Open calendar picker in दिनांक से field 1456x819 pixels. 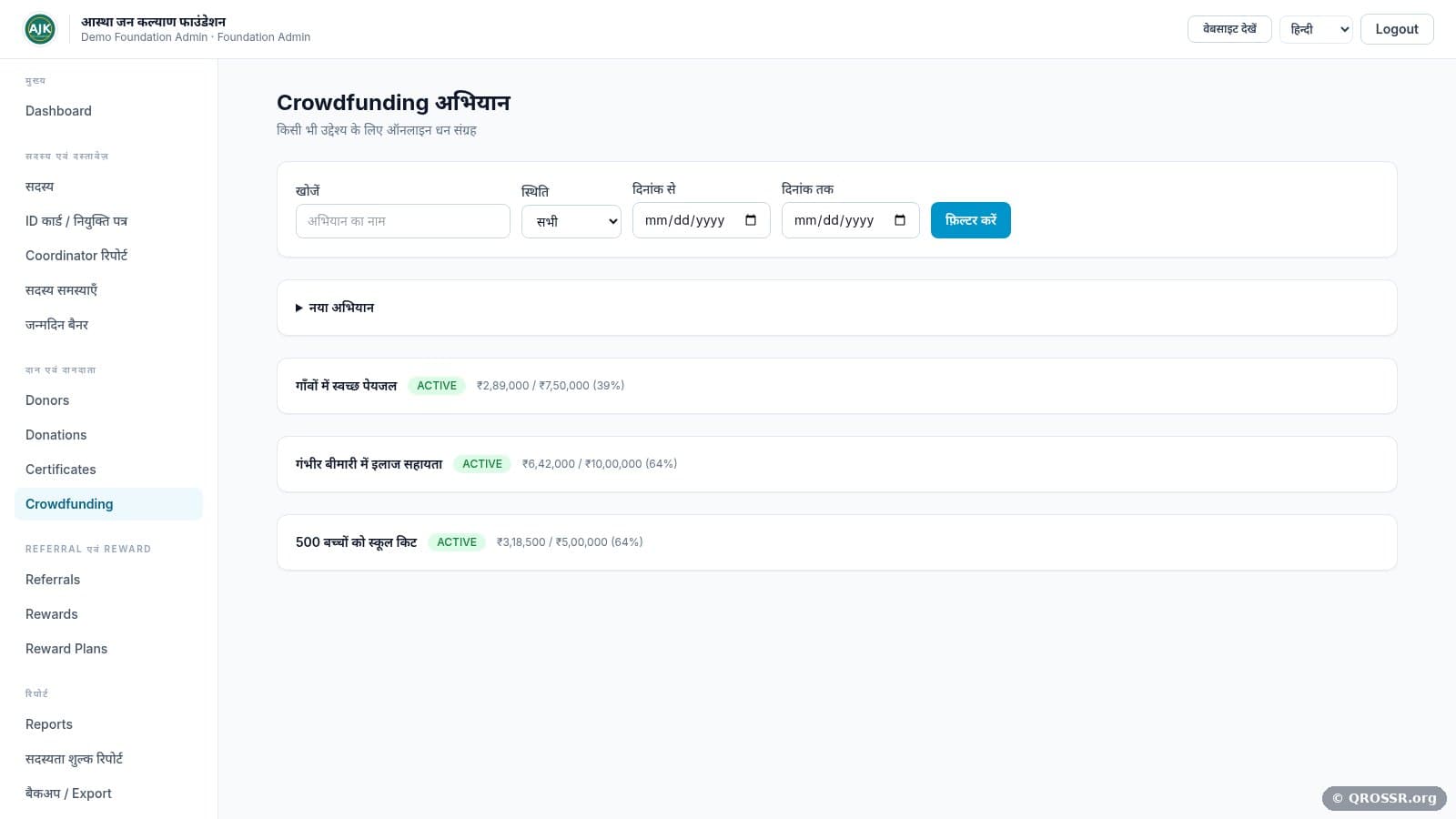point(751,220)
